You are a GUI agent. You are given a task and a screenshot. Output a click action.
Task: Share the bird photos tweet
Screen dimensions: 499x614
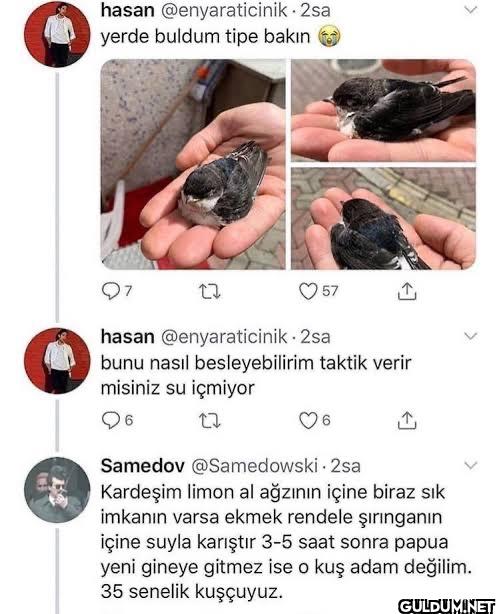click(x=407, y=291)
